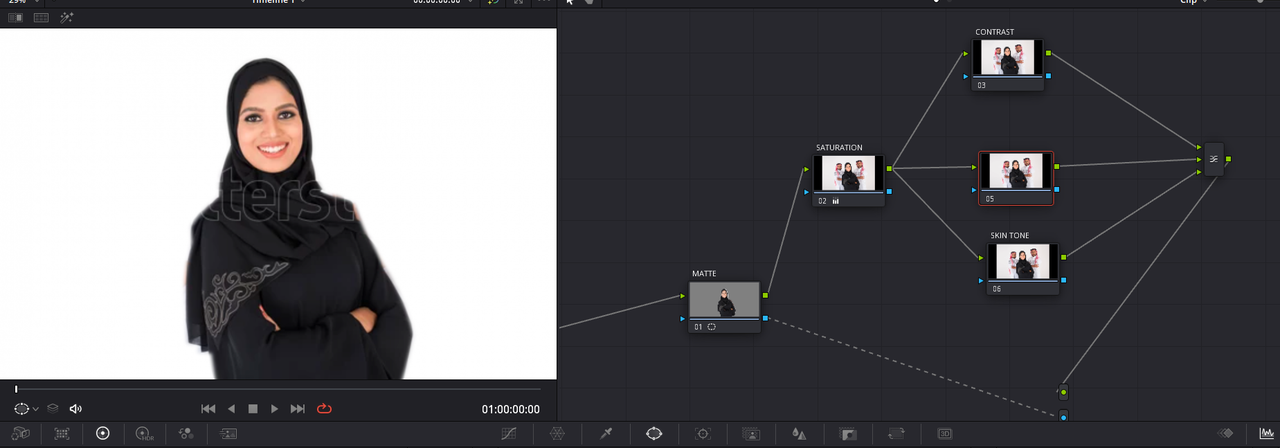Viewport: 1280px width, 448px height.
Task: Click the CONTRAST node green RGB input
Action: (966, 53)
